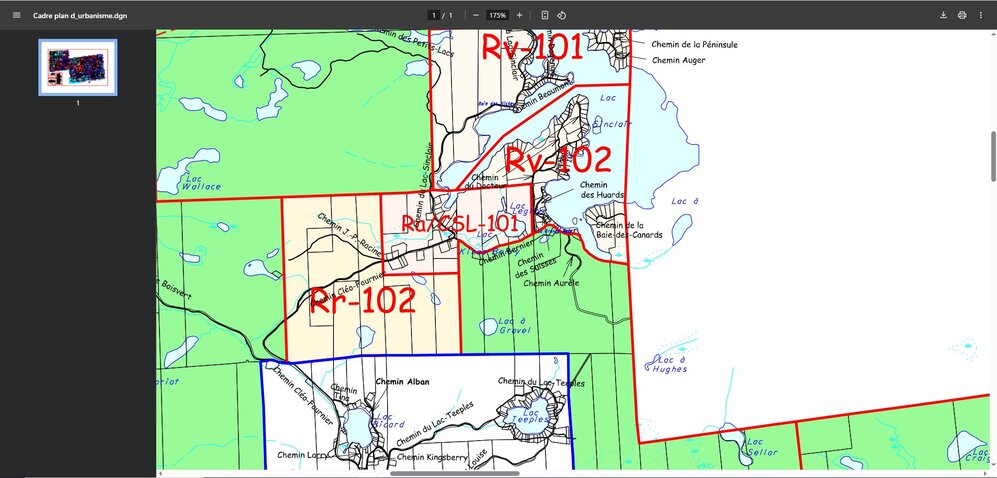This screenshot has width=997, height=478.
Task: Click the Rr-102 zone label on map
Action: pos(361,302)
